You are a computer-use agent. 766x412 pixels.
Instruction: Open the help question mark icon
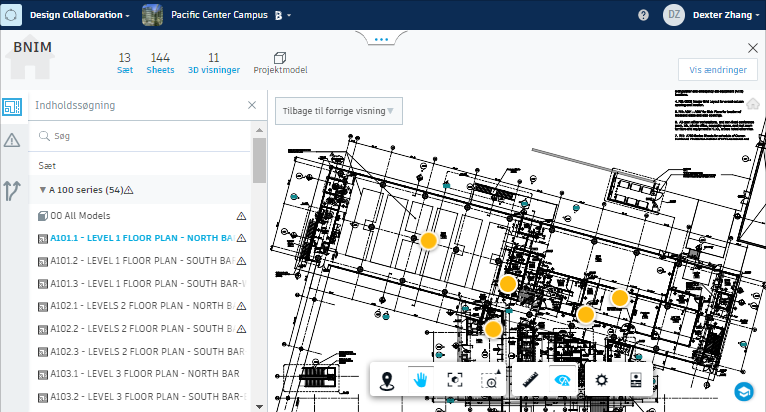(643, 15)
